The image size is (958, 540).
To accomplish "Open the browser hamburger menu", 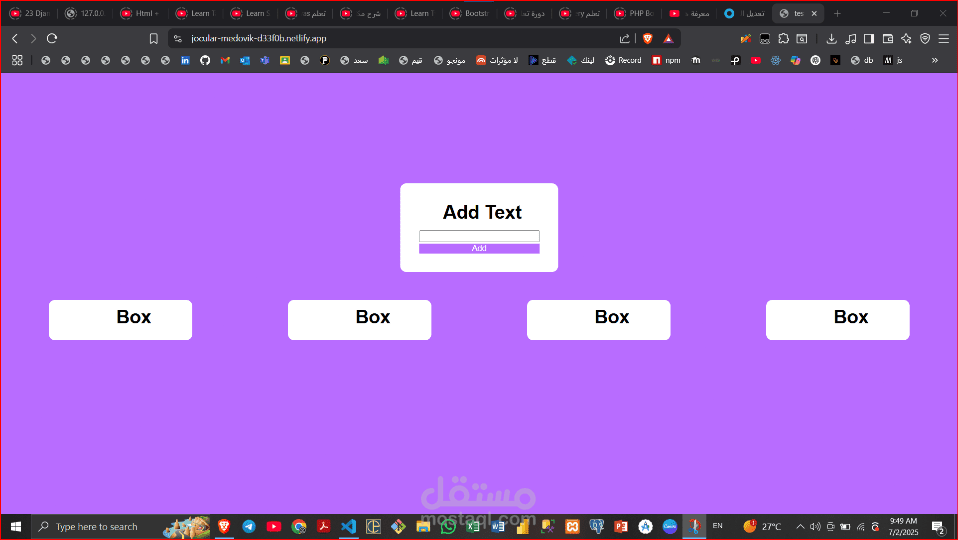I will 944,38.
